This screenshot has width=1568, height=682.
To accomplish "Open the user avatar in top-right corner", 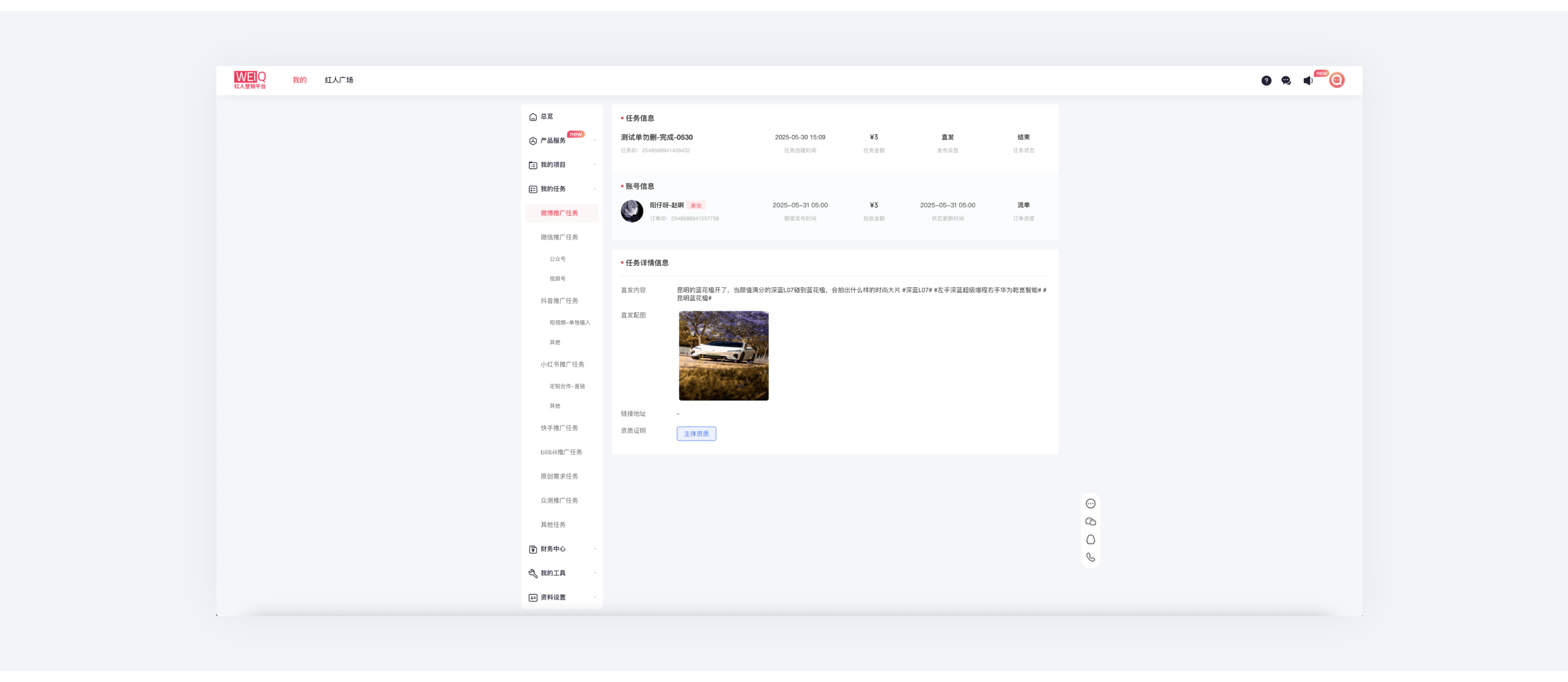I will (1337, 80).
